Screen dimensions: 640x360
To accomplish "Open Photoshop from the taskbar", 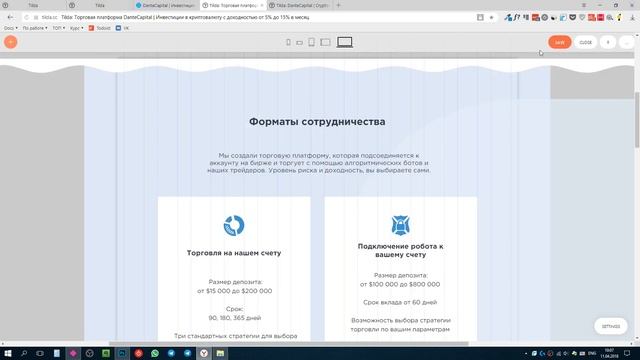I will [122, 353].
